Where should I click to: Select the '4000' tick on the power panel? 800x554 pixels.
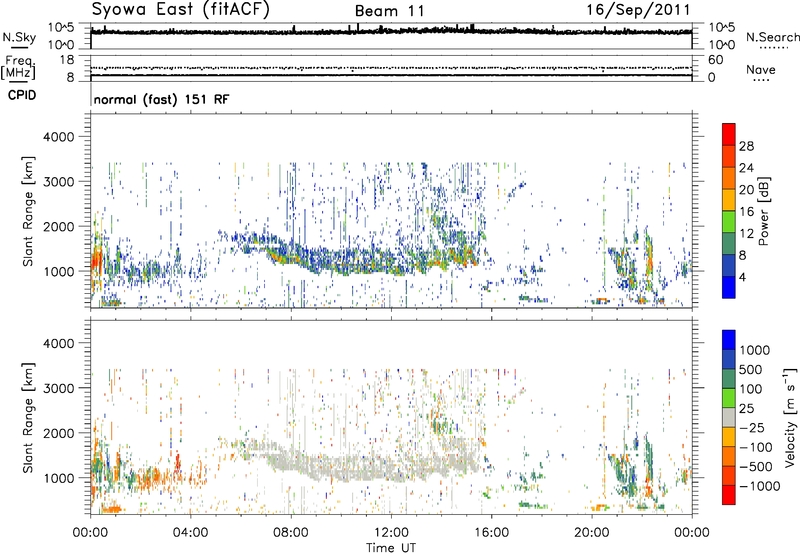pyautogui.click(x=59, y=137)
